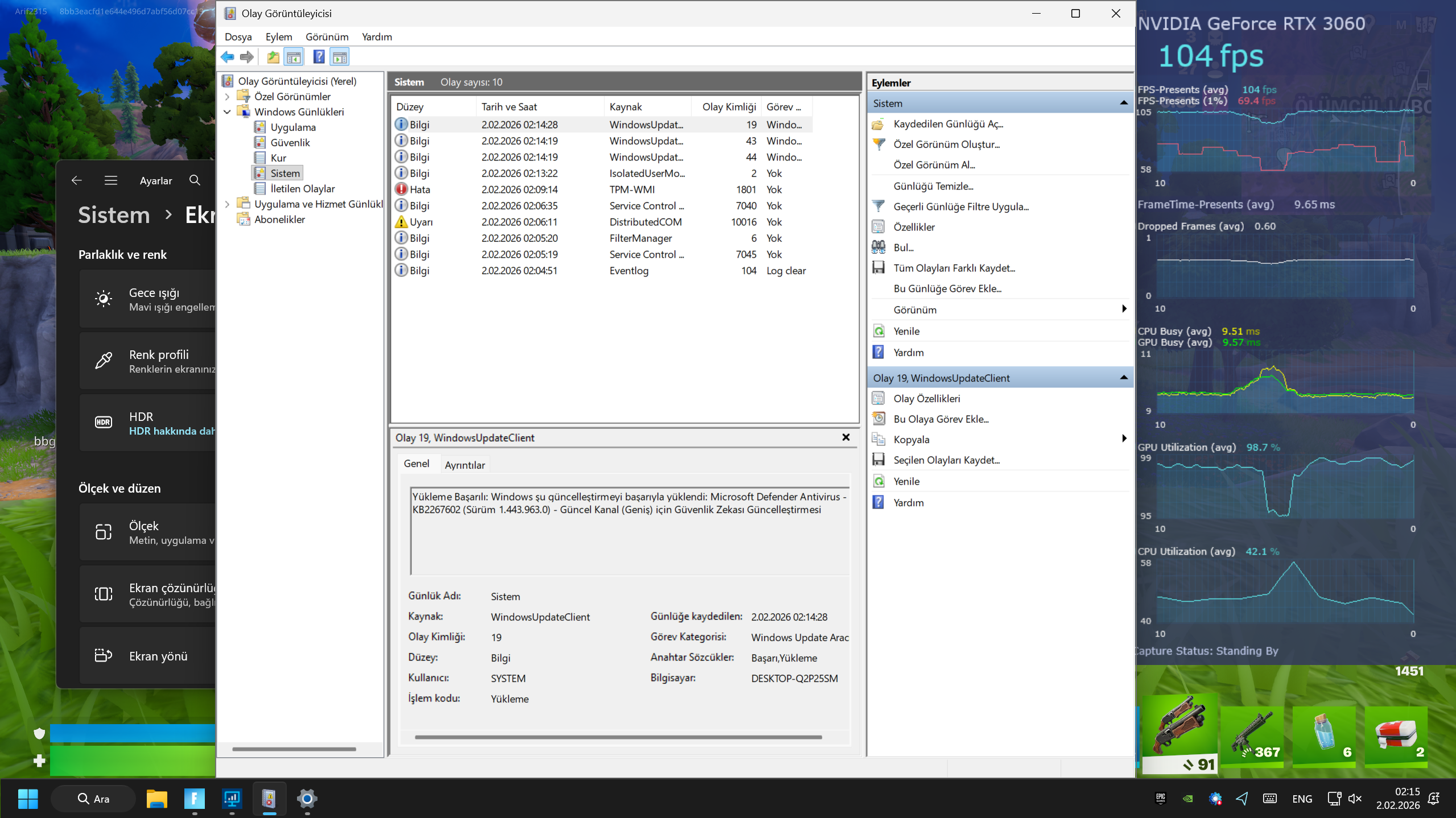
Task: Open the Görünüm menu in menu bar
Action: coord(327,37)
